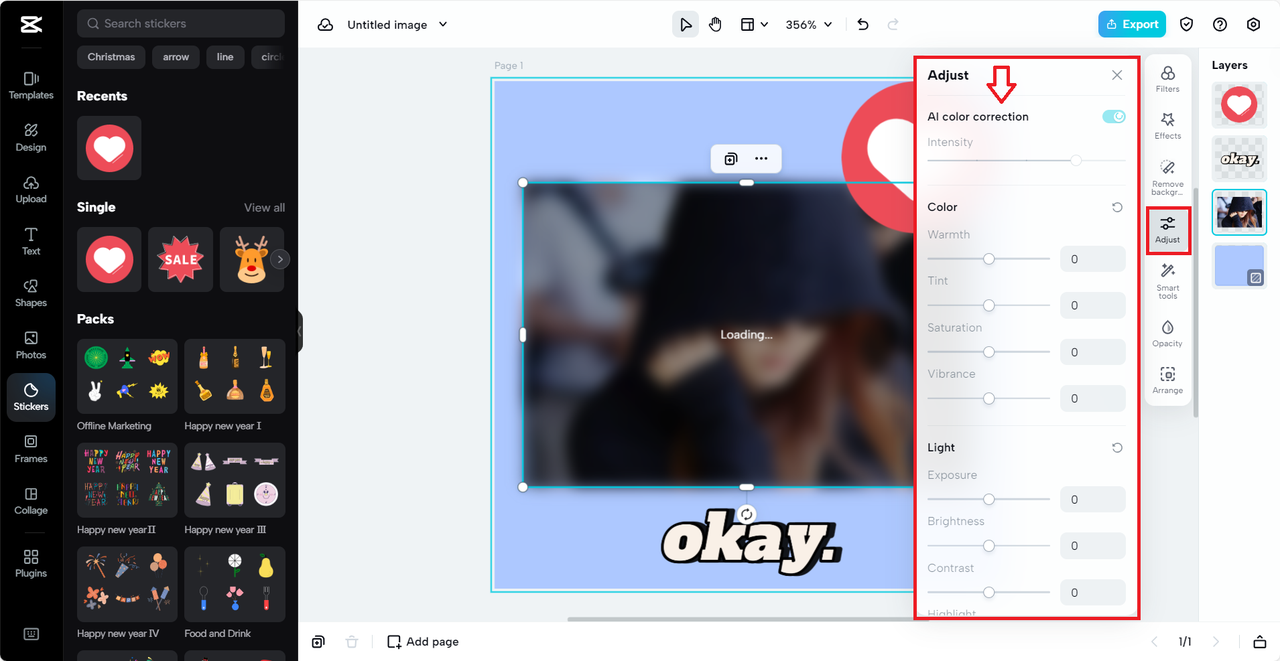Open more options on floating toolbar
This screenshot has height=661, width=1280.
(x=761, y=159)
